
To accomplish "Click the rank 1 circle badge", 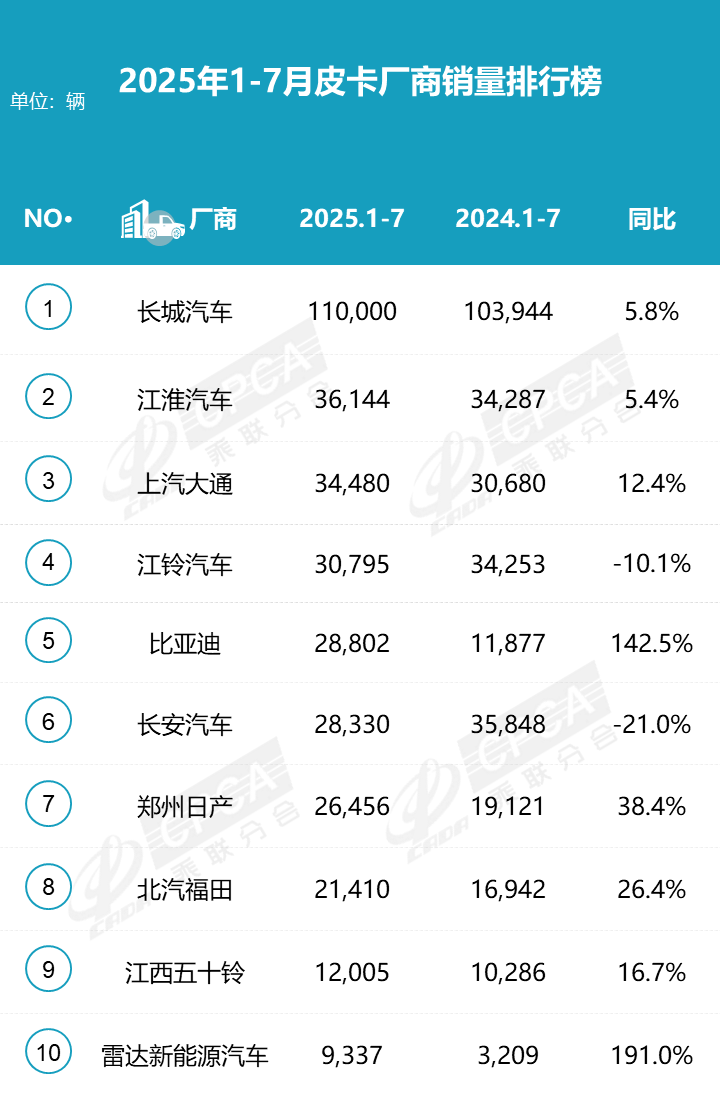I will click(49, 309).
